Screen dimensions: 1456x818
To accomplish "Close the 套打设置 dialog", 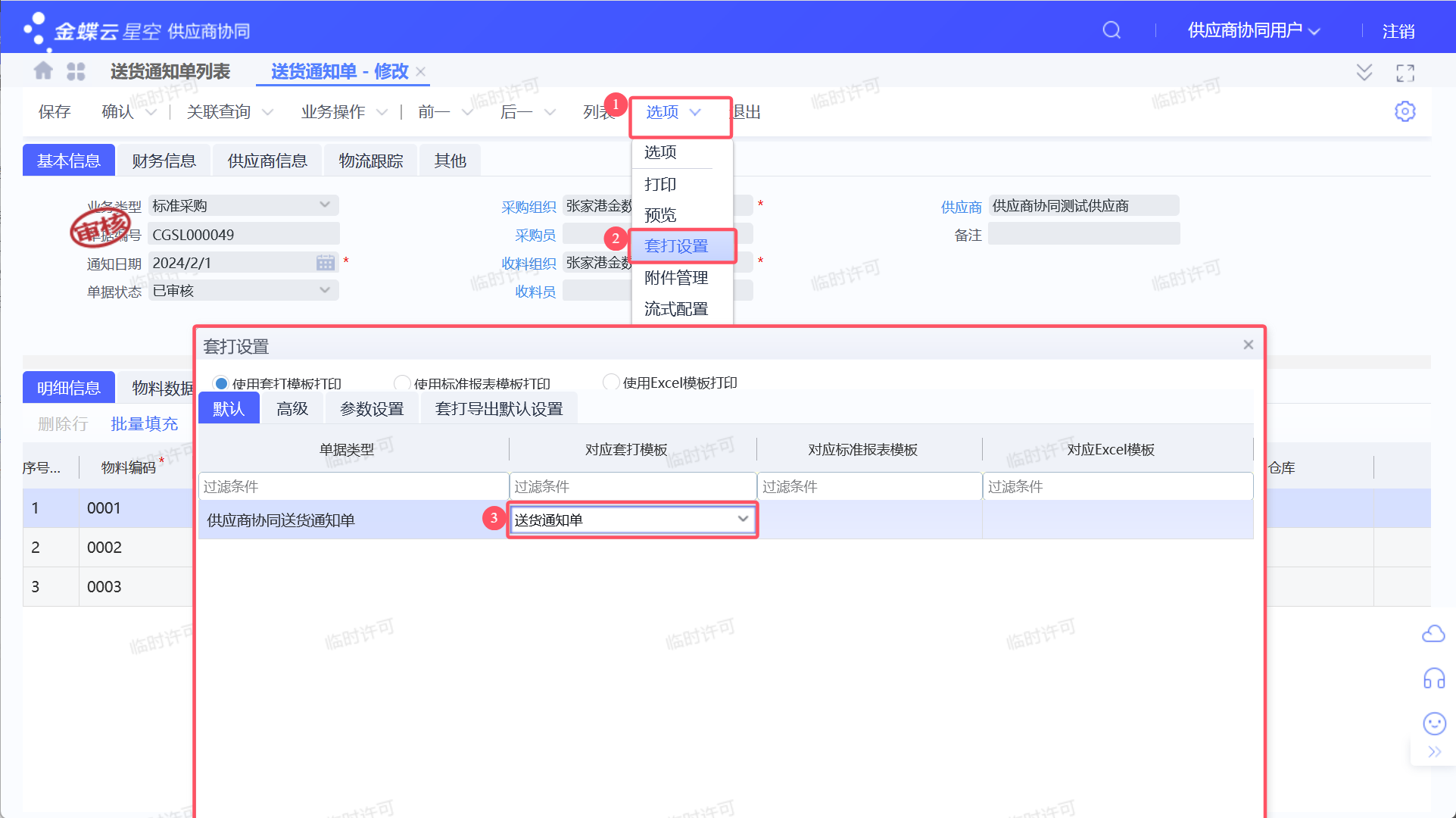I will click(1249, 345).
